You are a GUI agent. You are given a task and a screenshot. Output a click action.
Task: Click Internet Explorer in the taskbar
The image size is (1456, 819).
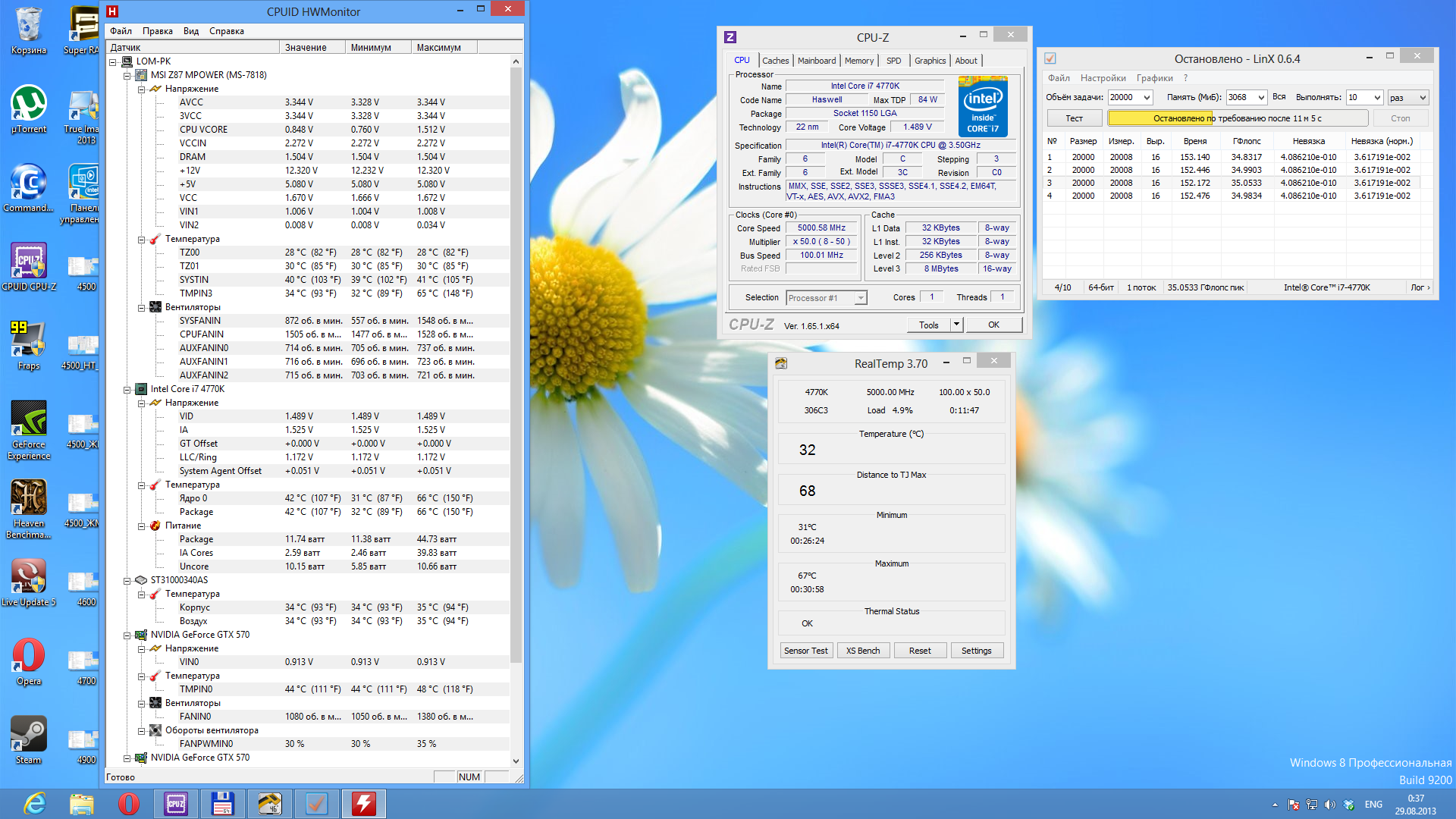34,804
